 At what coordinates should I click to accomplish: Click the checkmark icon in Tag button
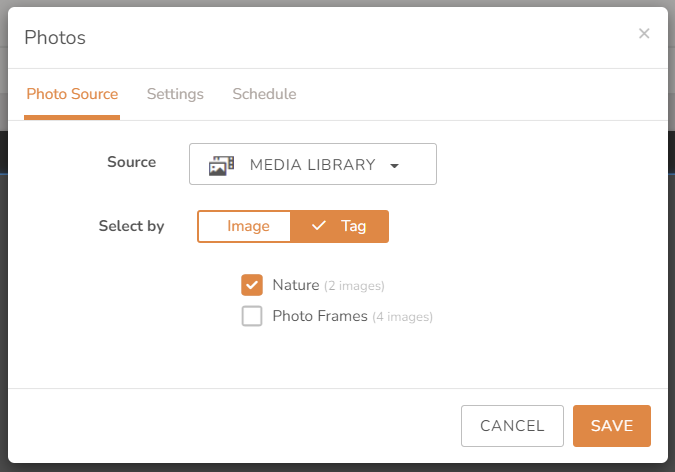point(319,225)
